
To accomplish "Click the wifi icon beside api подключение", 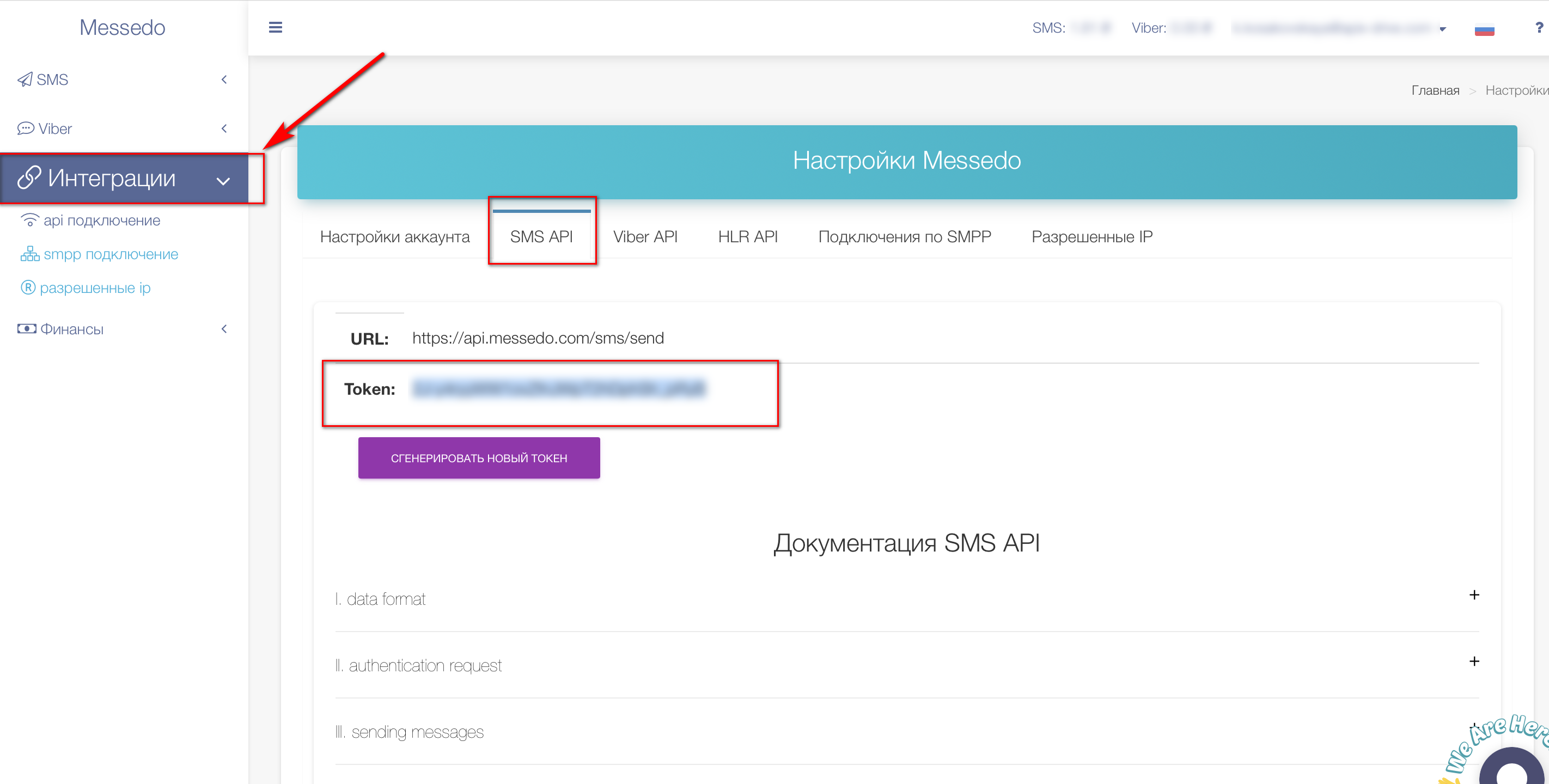I will (29, 220).
